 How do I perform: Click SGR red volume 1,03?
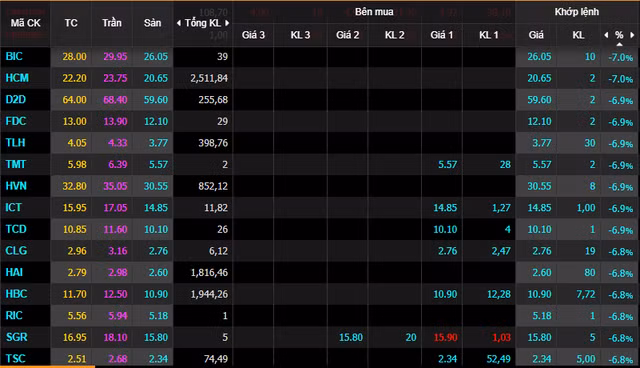[x=501, y=338]
